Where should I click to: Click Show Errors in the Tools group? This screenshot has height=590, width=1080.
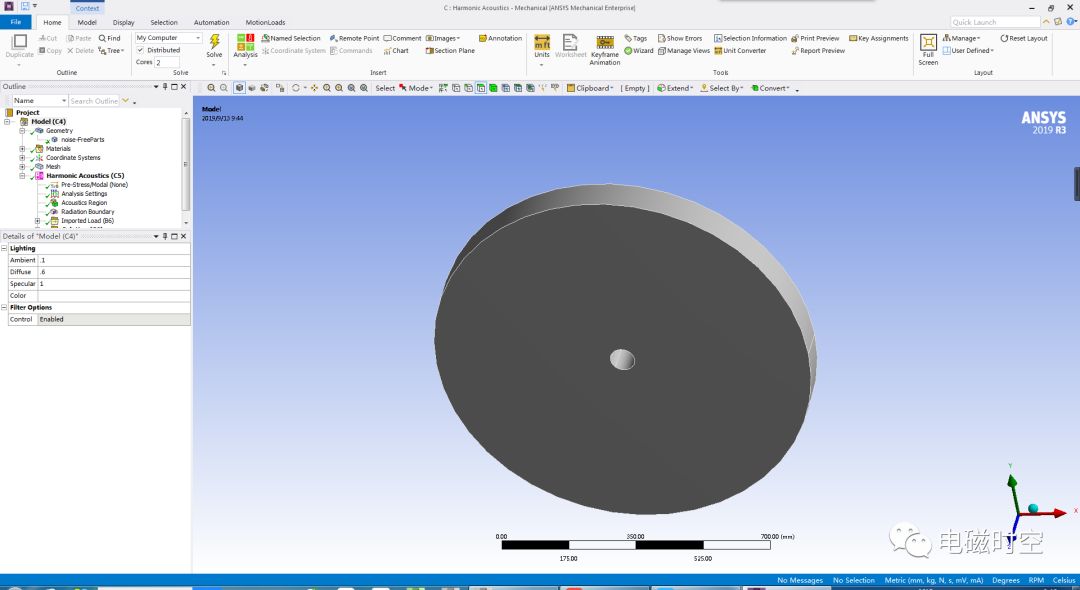[680, 37]
